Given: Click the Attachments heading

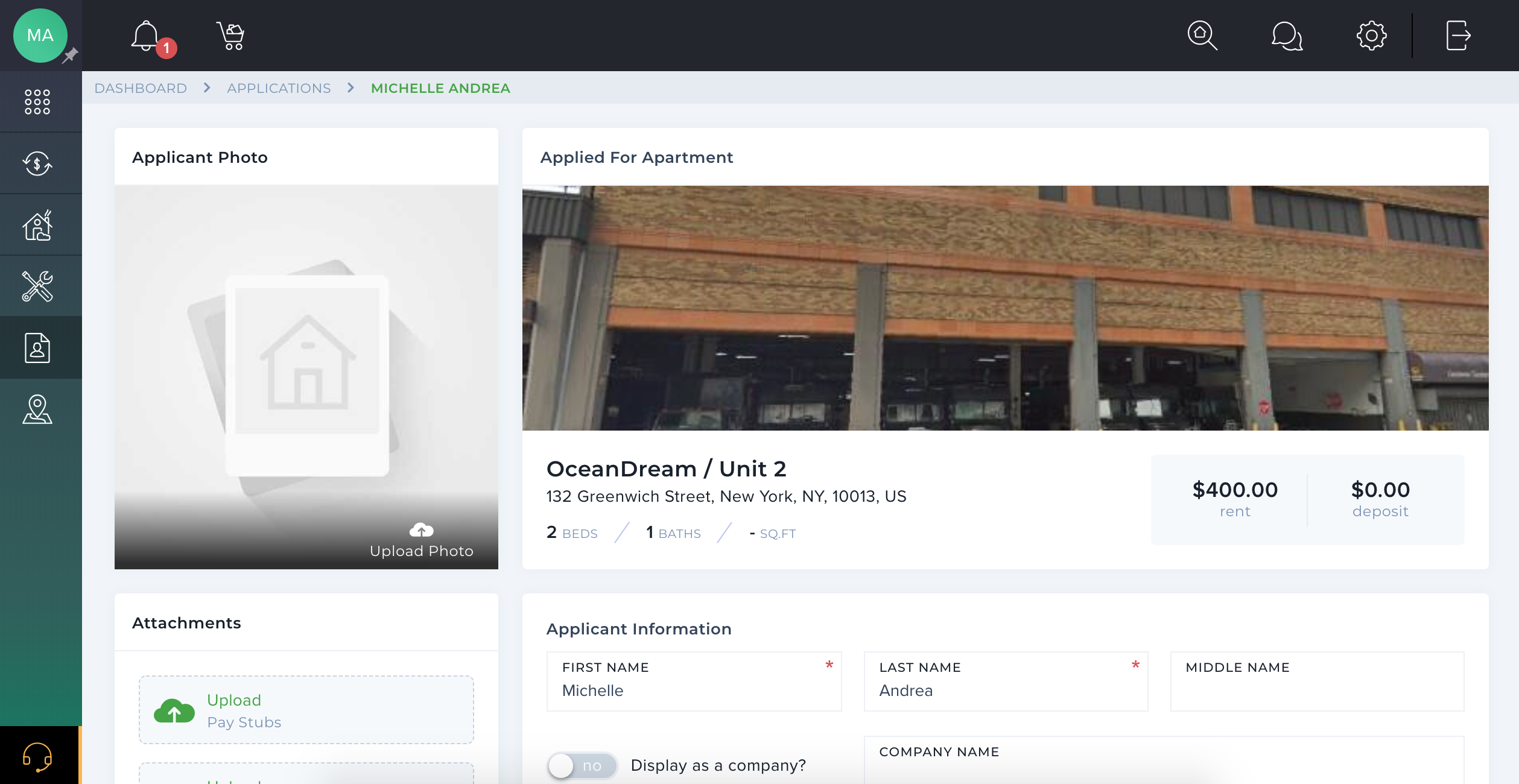Looking at the screenshot, I should (x=186, y=623).
